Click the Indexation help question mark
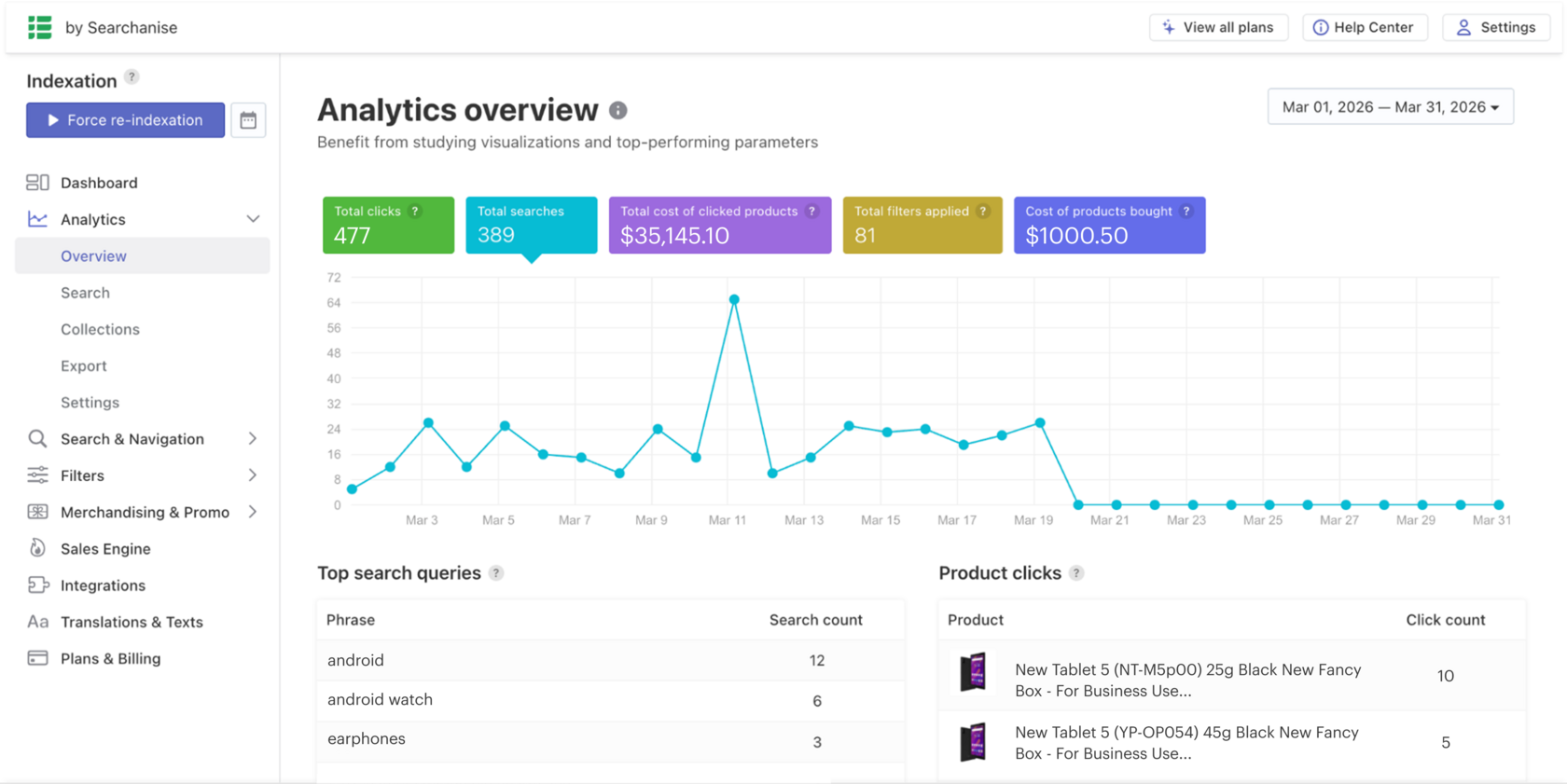Viewport: 1567px width, 784px height. (132, 77)
